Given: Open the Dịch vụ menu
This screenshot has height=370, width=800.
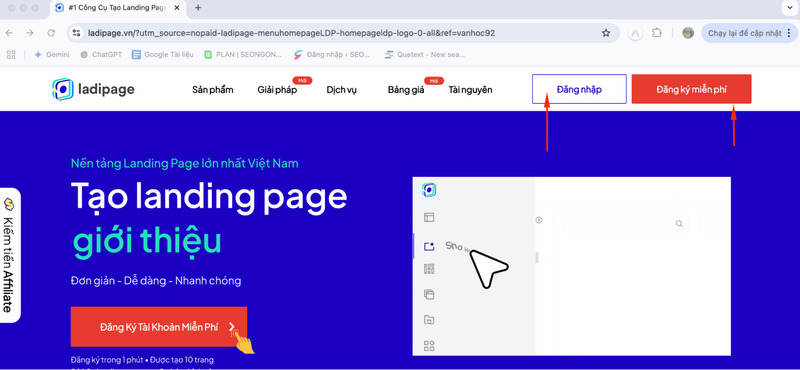Looking at the screenshot, I should pyautogui.click(x=341, y=90).
